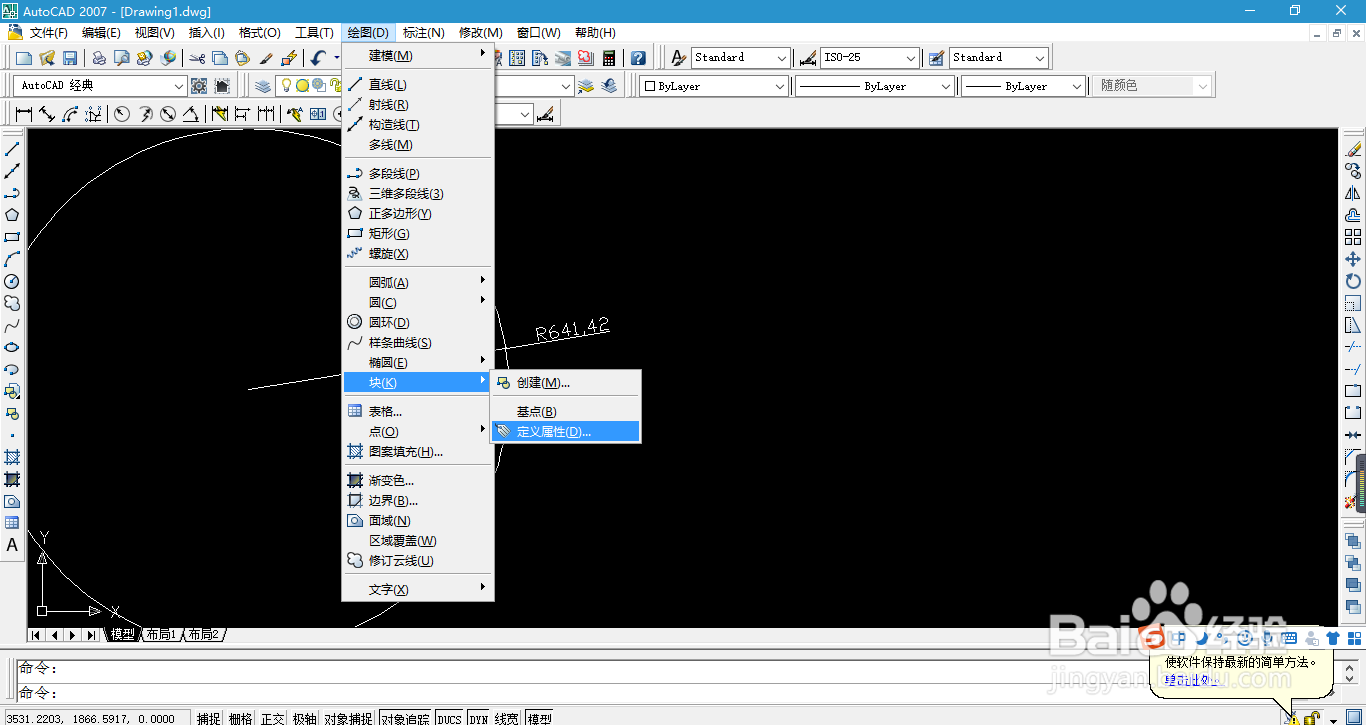Click the Match Properties brush icon
1366x725 pixels.
[x=267, y=58]
